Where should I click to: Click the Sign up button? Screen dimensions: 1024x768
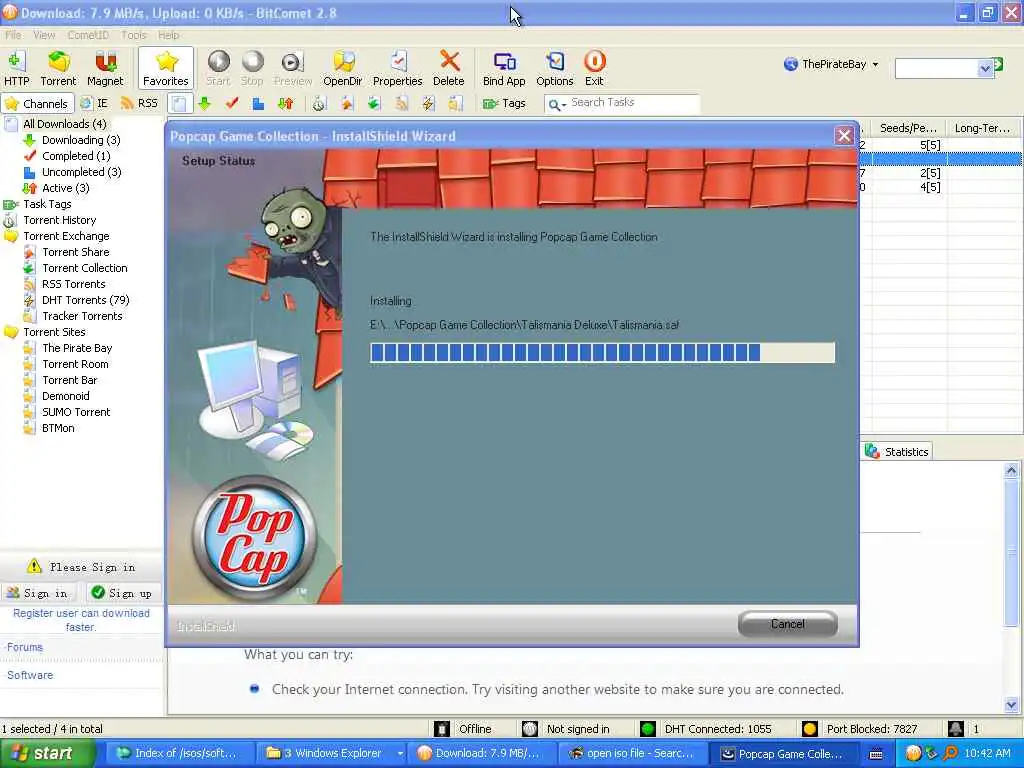click(123, 593)
